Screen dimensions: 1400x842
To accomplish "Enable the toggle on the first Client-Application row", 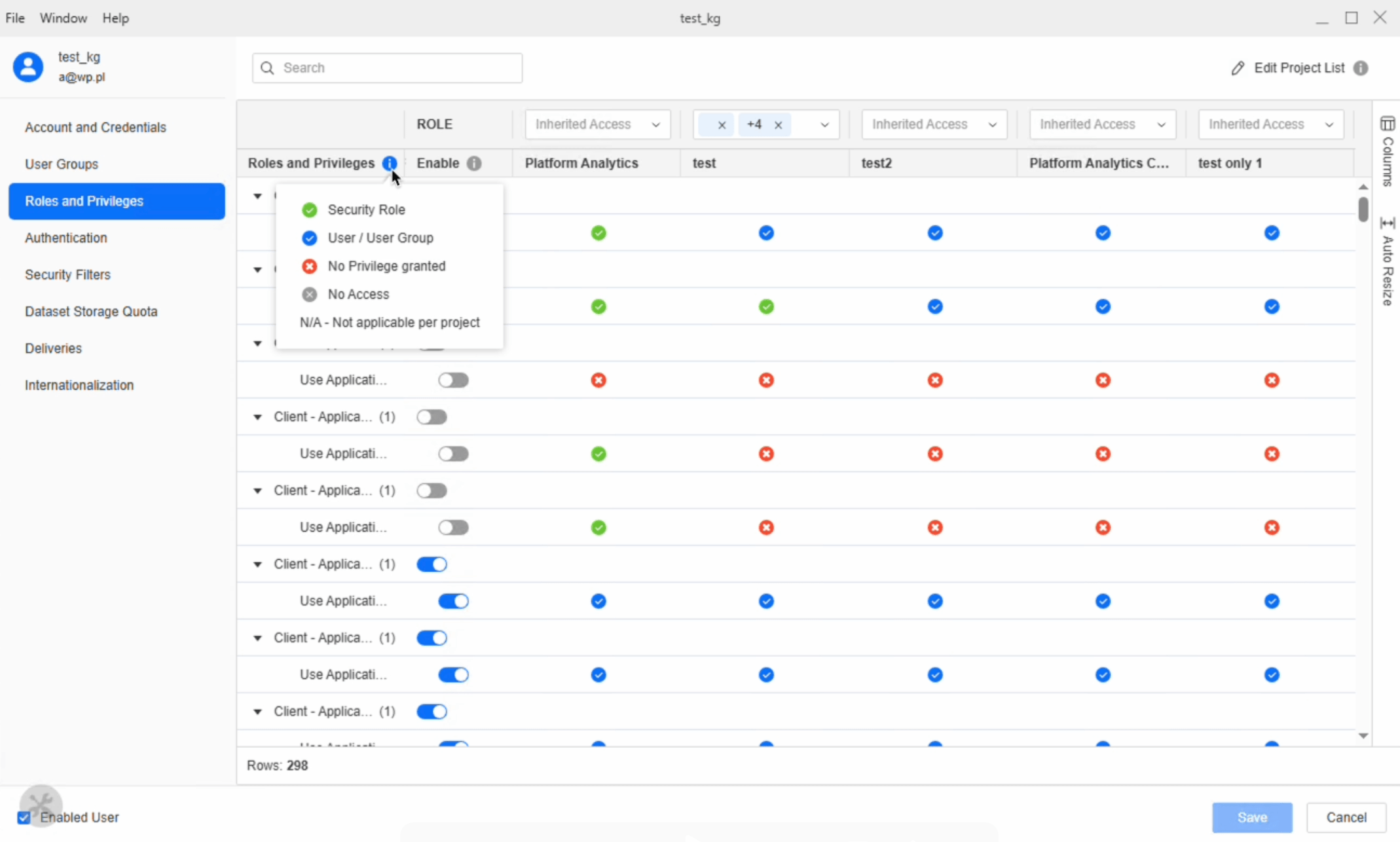I will pos(432,416).
